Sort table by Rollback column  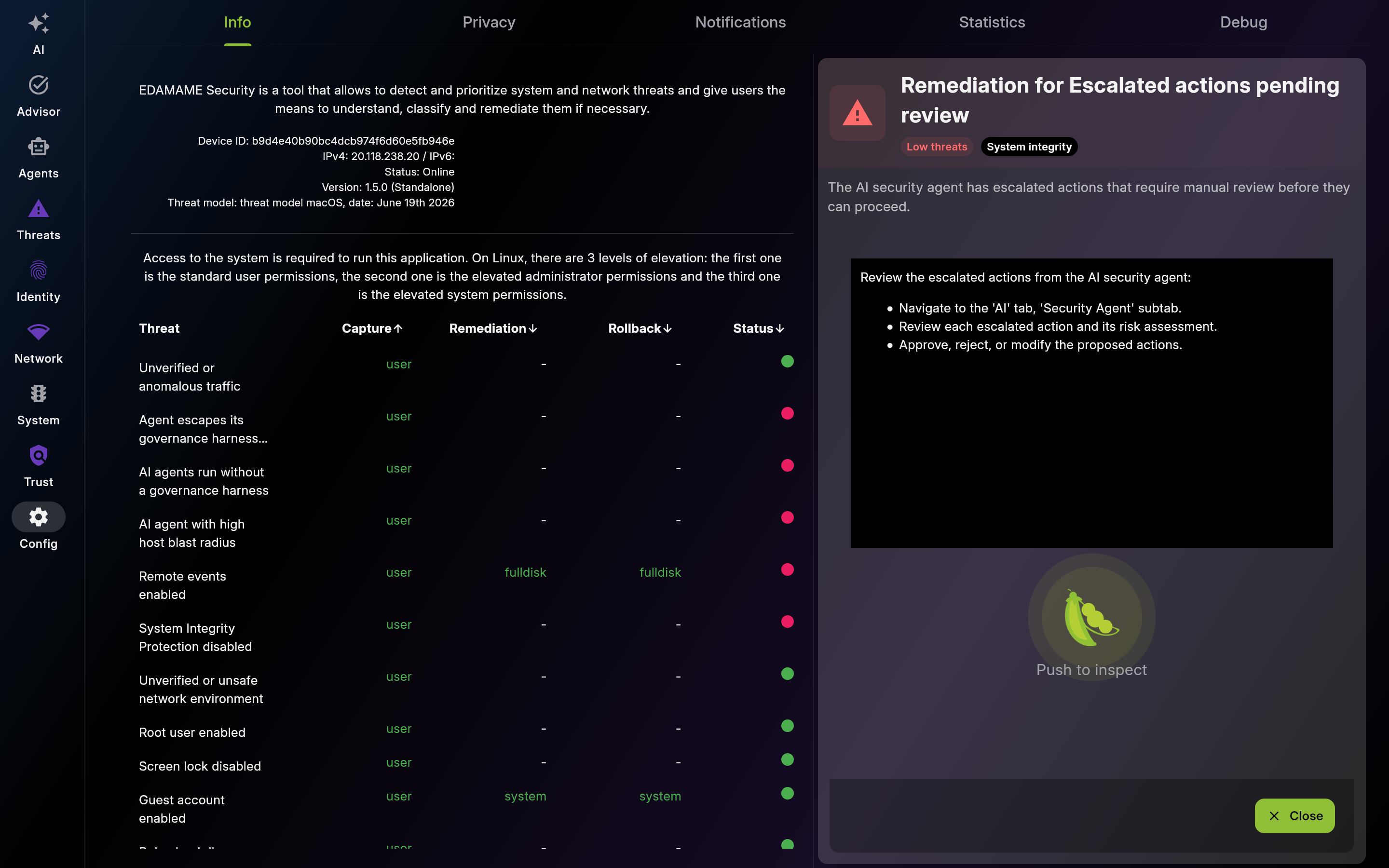(640, 328)
